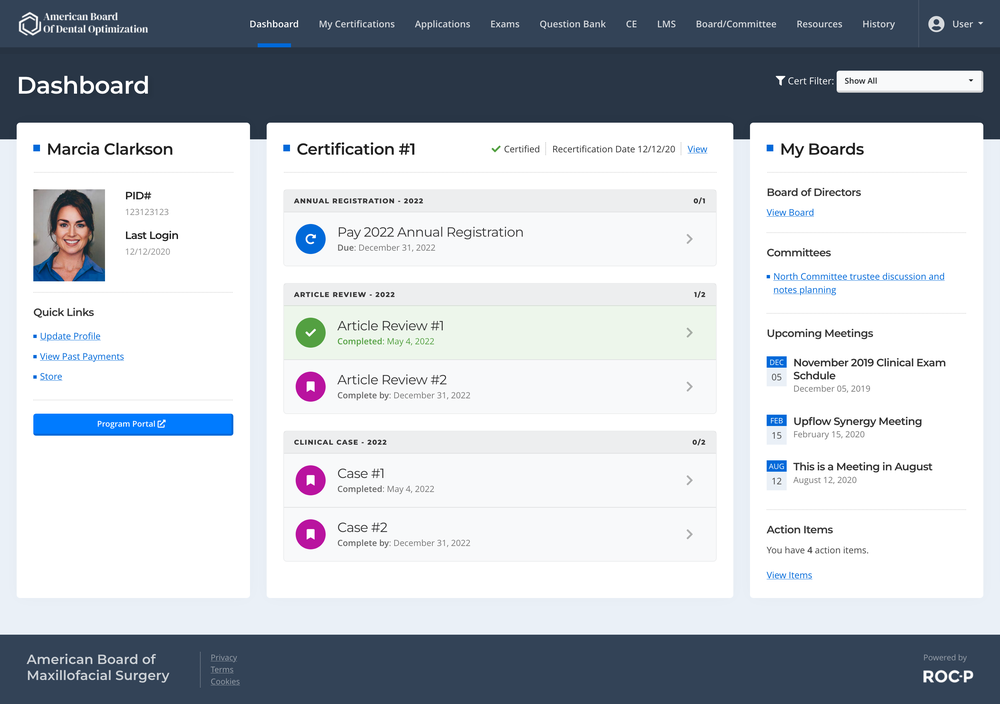Expand the Pay 2022 Annual Registration row

[x=689, y=239]
